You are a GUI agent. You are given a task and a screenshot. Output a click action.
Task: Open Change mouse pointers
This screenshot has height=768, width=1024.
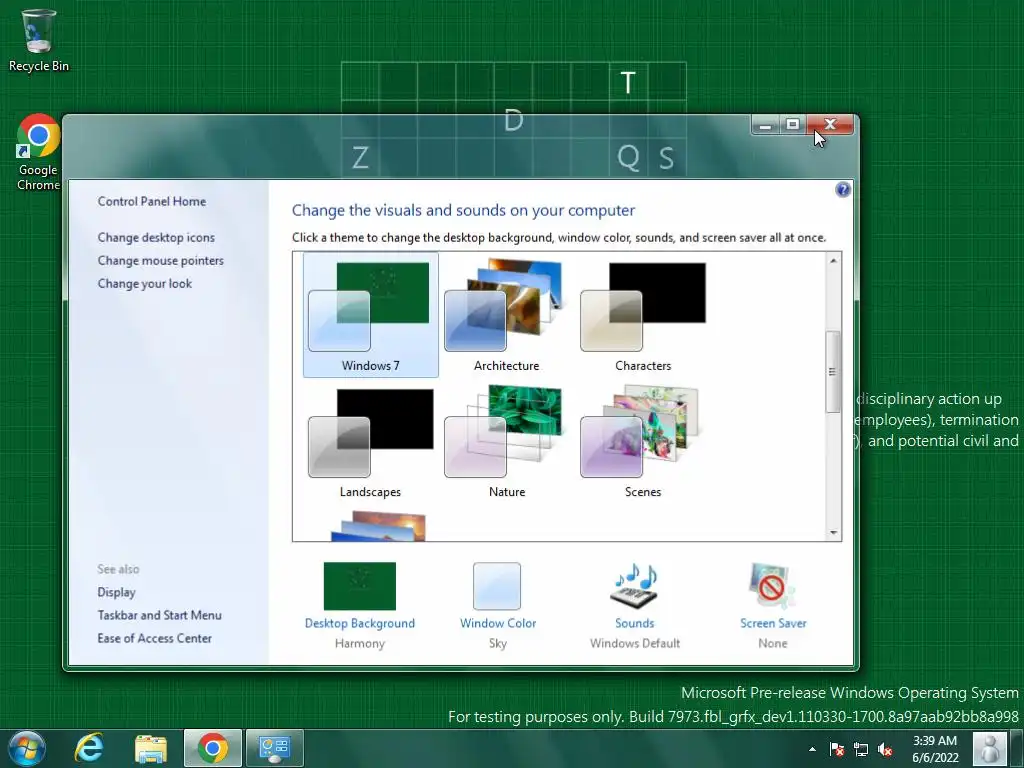[x=161, y=260]
